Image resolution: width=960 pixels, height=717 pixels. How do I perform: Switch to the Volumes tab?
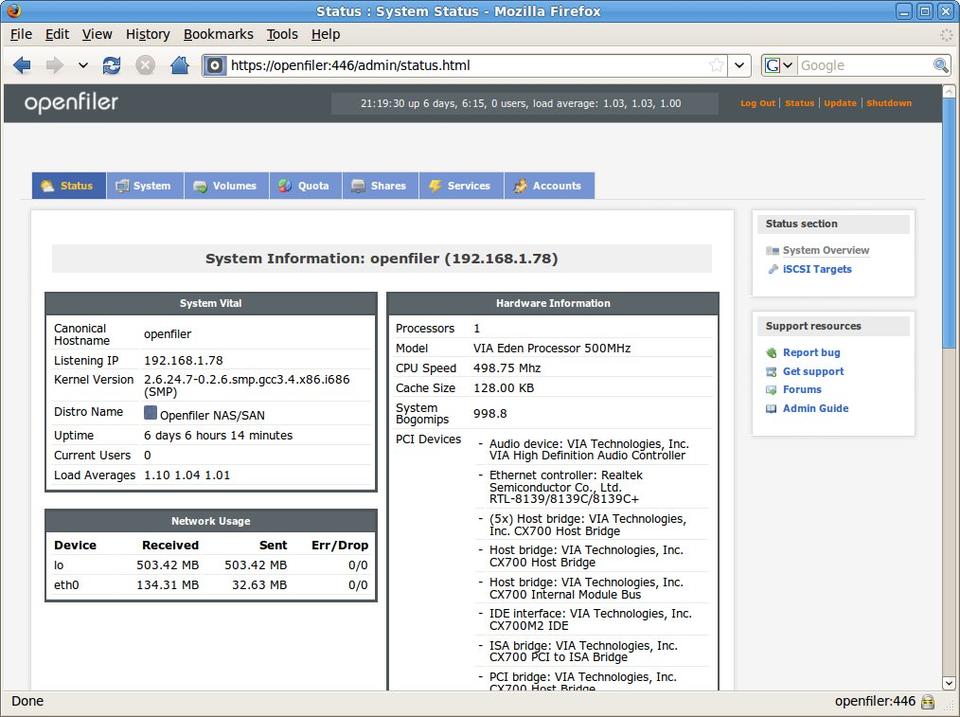tap(226, 186)
